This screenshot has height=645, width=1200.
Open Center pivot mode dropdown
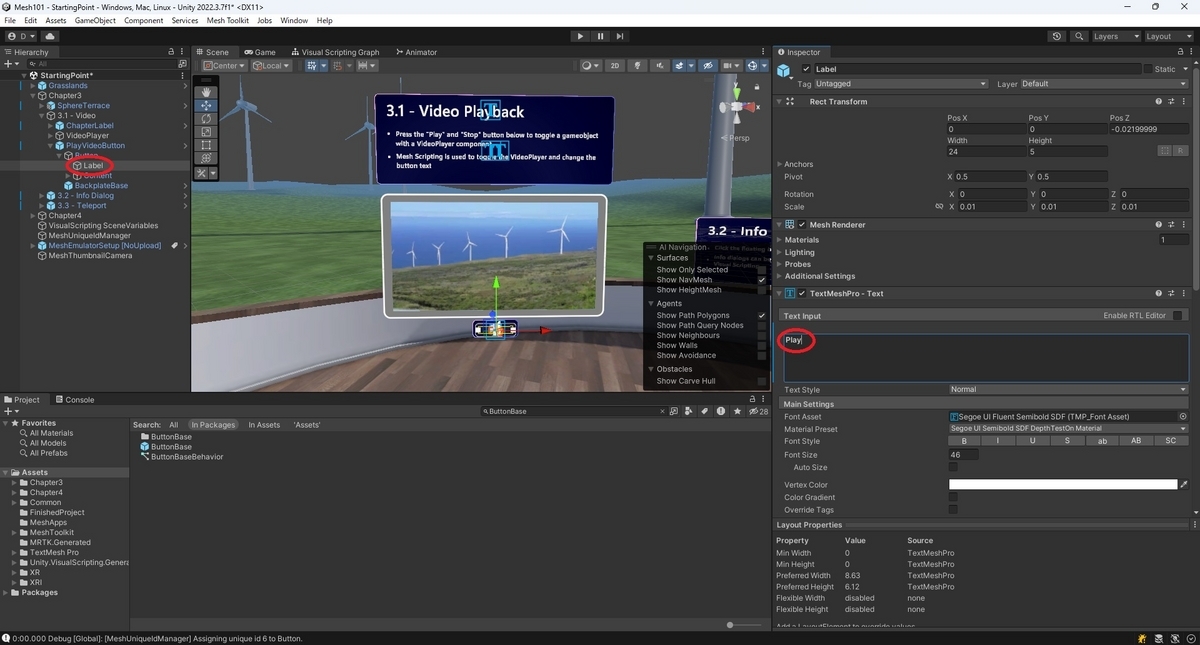point(225,66)
